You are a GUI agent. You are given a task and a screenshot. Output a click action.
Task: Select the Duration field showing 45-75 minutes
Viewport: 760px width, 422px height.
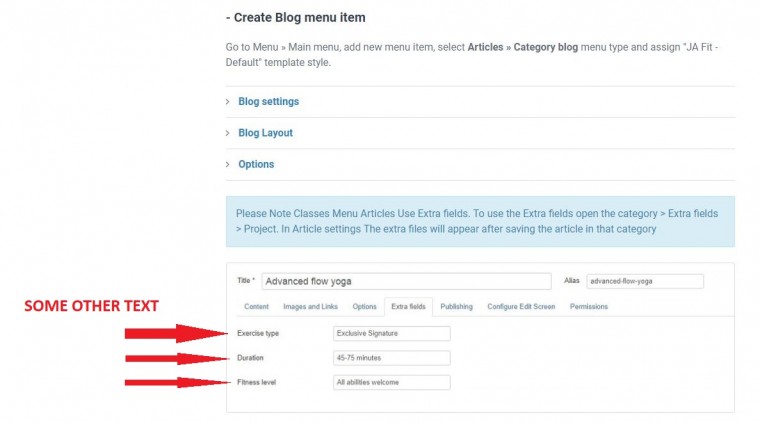pyautogui.click(x=391, y=358)
